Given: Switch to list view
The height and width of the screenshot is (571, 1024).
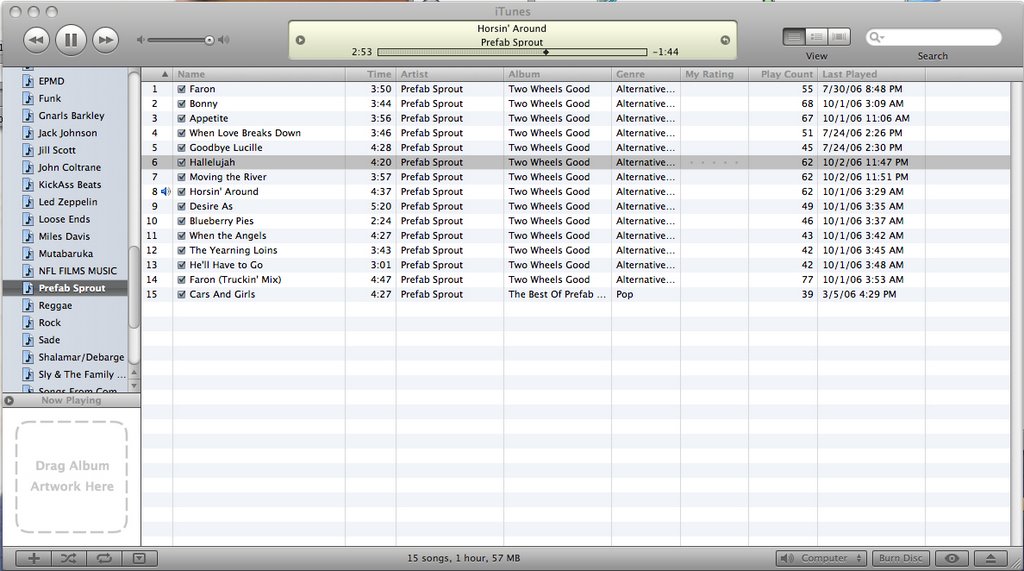Looking at the screenshot, I should tap(794, 37).
